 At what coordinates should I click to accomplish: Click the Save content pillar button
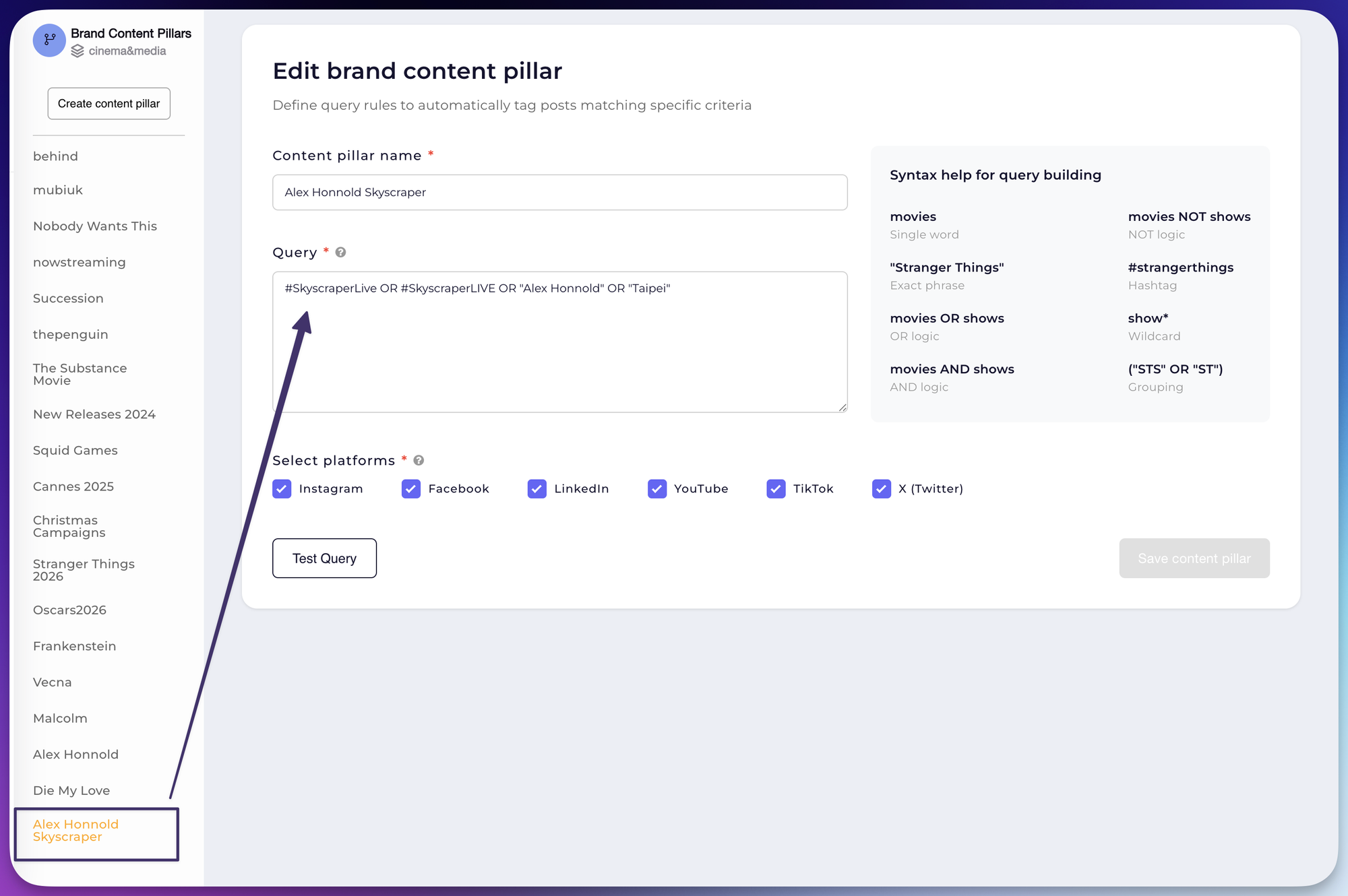(x=1194, y=558)
